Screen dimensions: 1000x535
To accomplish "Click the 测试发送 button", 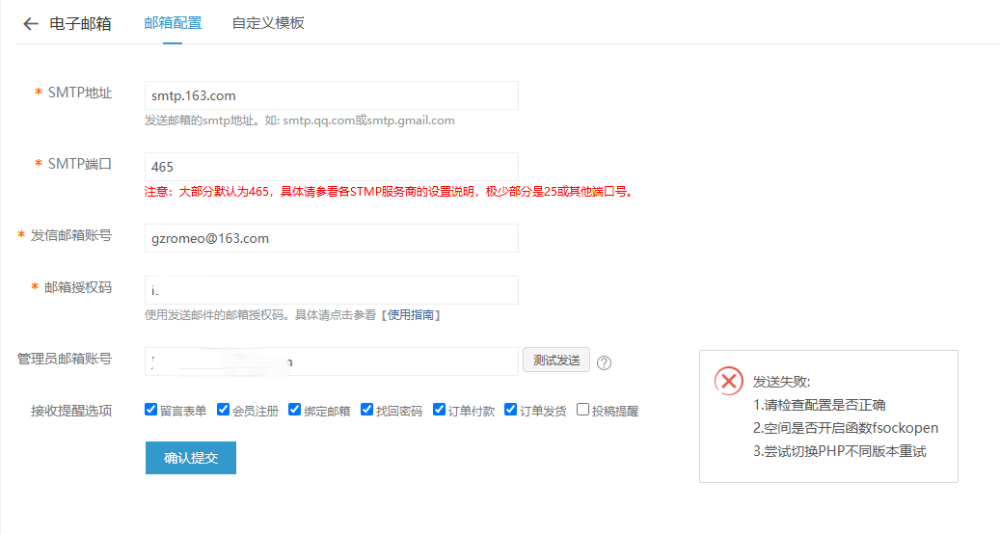I will coord(556,360).
